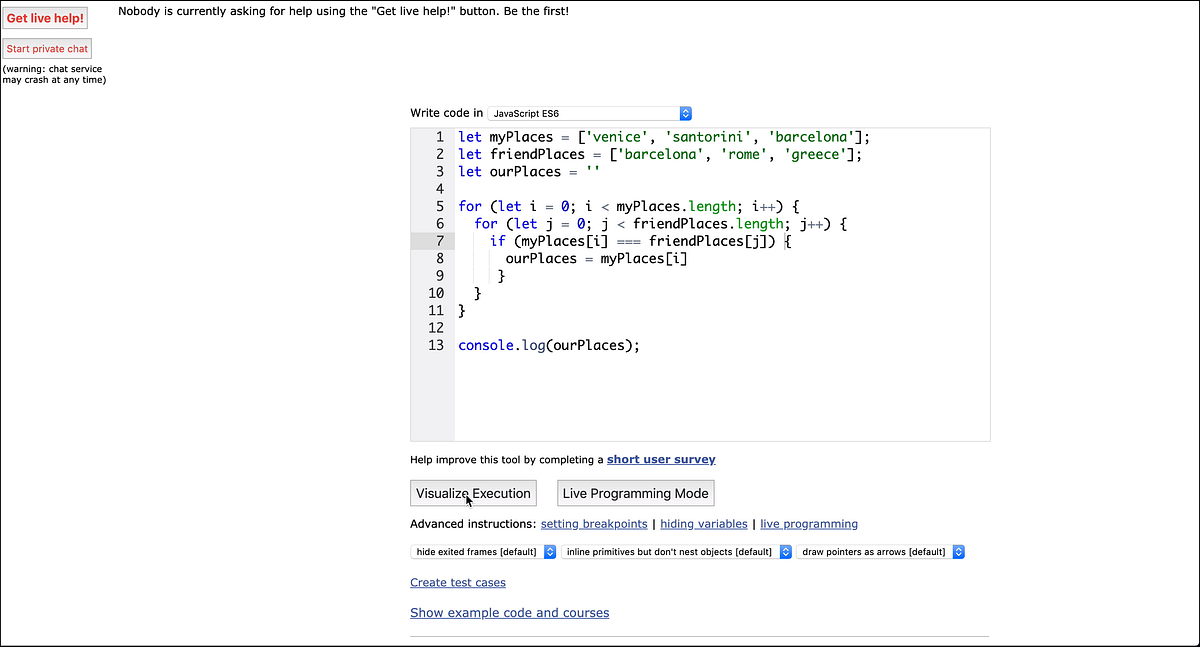
Task: Show example code and courses
Action: pos(509,612)
